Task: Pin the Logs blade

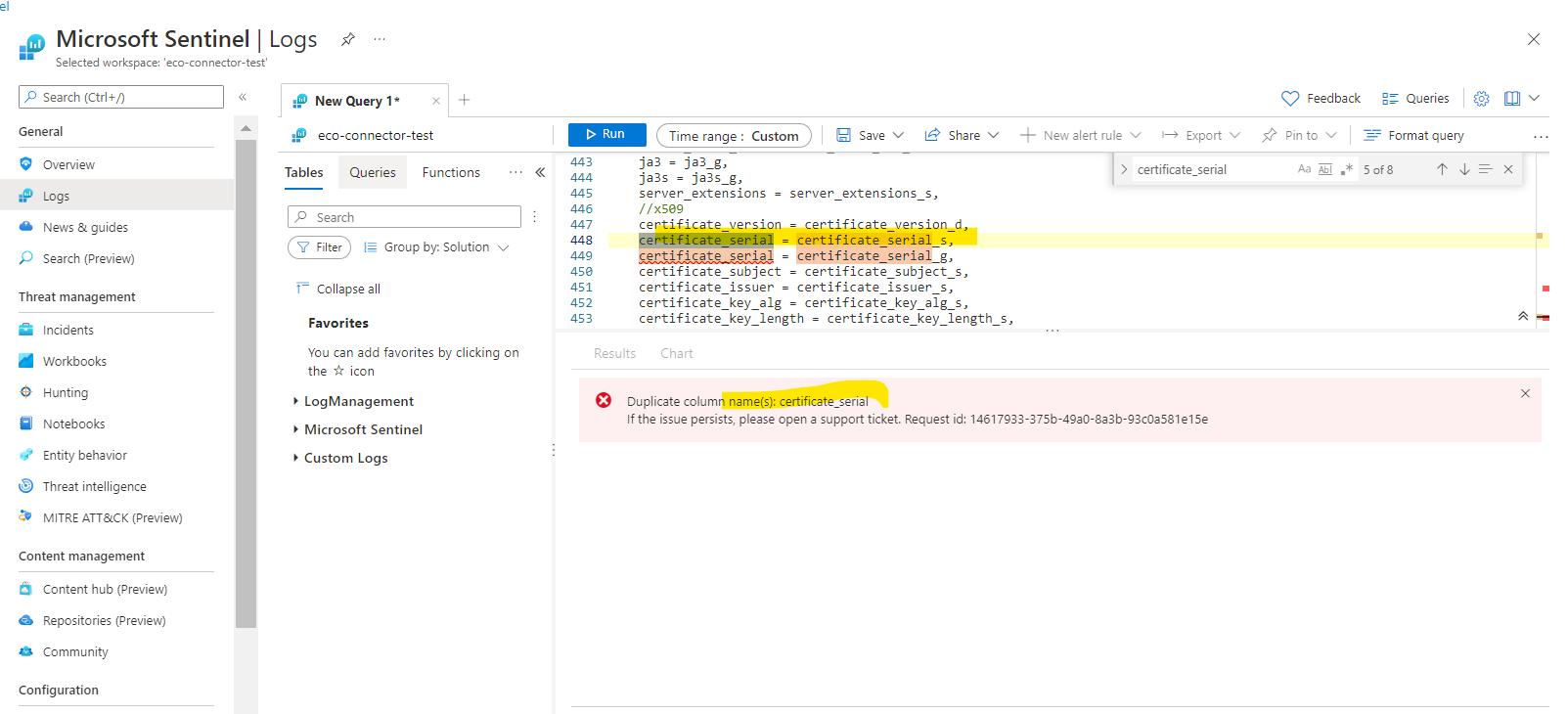Action: click(347, 39)
